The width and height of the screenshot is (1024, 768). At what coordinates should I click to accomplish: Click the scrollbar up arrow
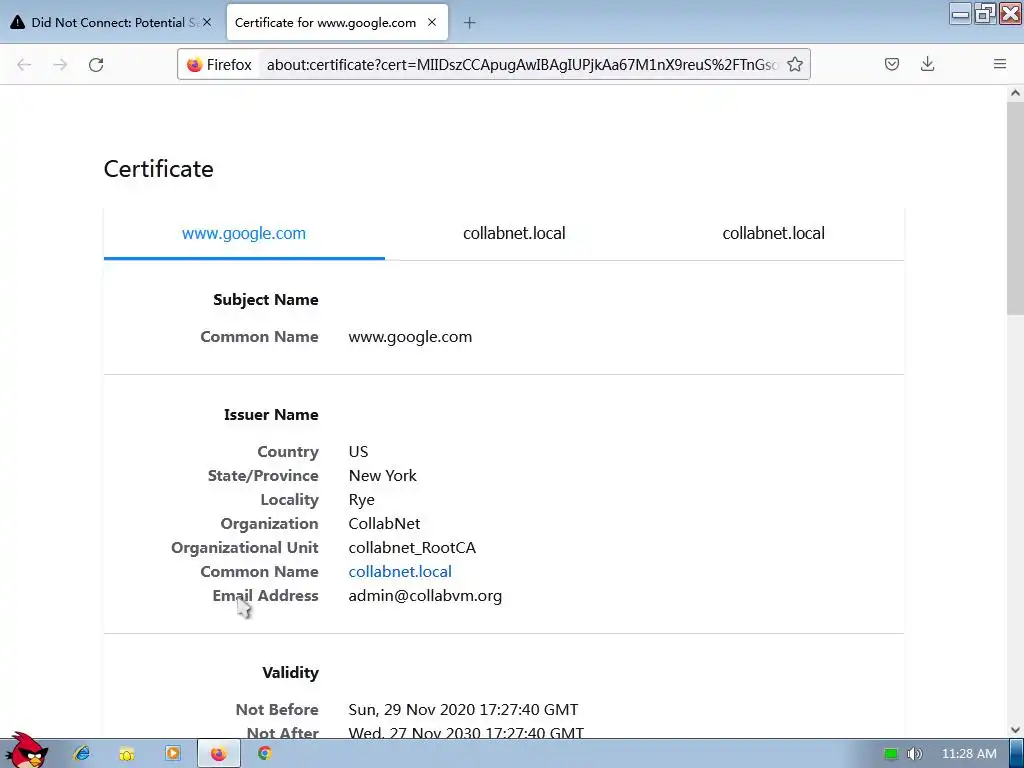click(x=1015, y=93)
